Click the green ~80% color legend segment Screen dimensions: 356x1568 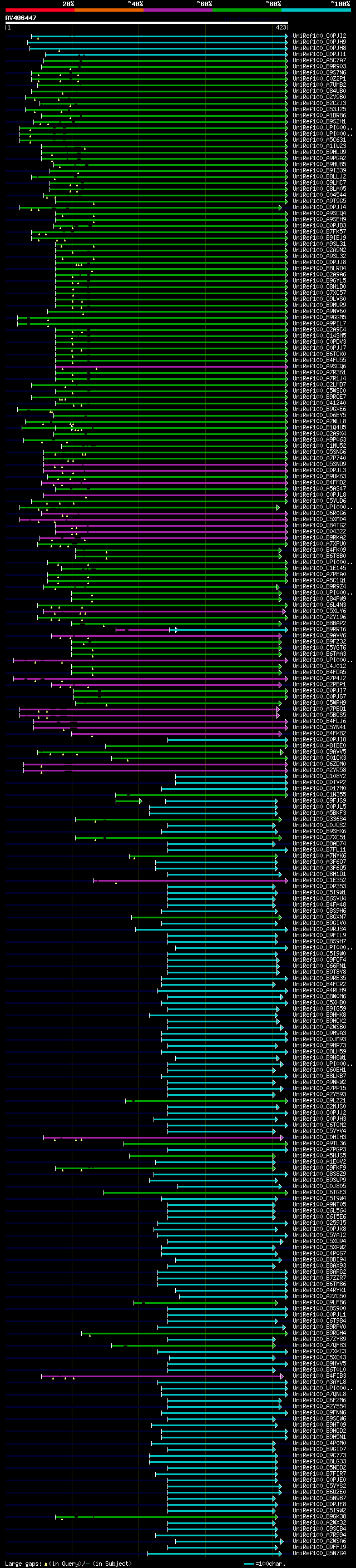click(x=247, y=10)
